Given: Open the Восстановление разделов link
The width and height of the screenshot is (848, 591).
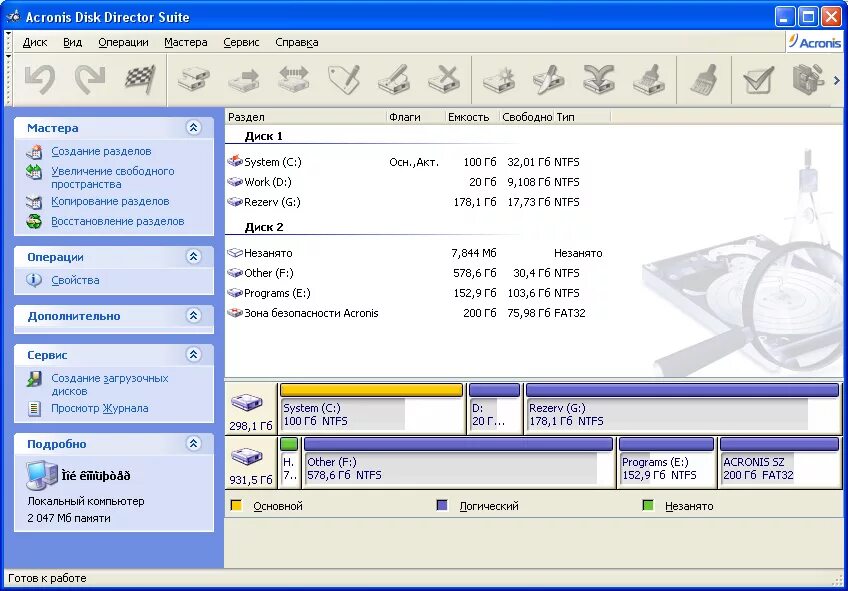Looking at the screenshot, I should 117,221.
